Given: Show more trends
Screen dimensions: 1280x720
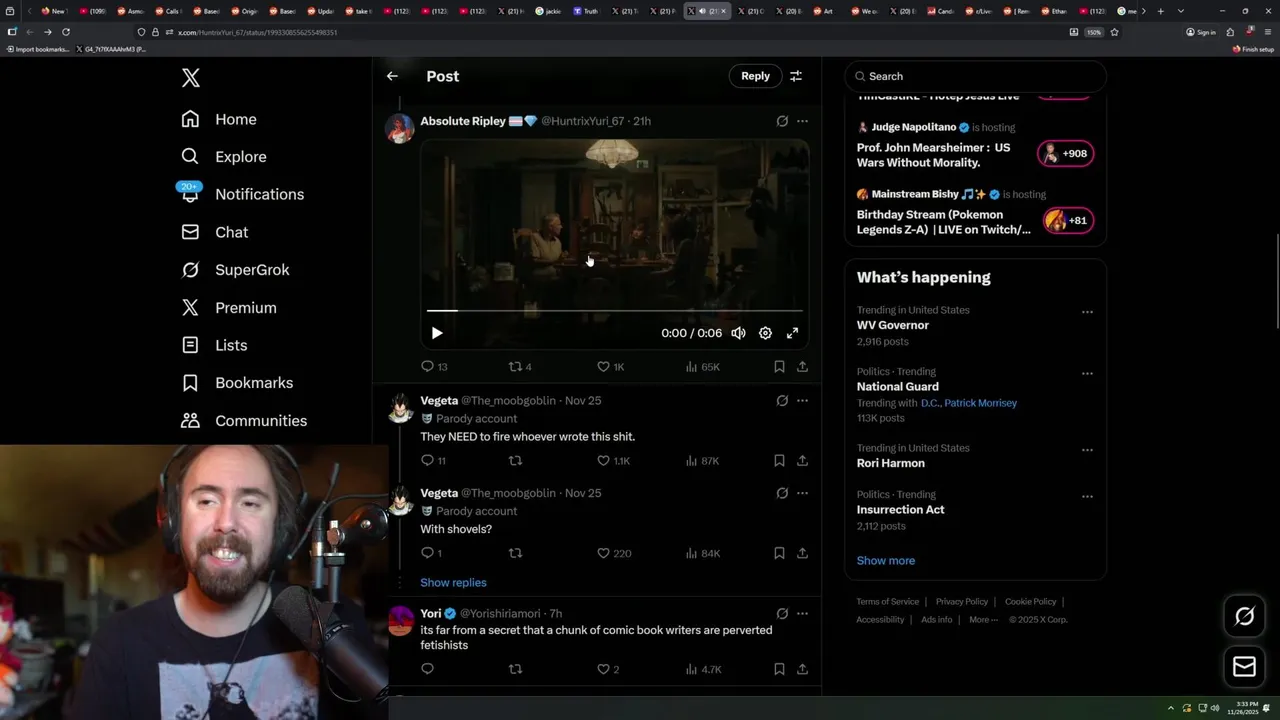Looking at the screenshot, I should [886, 561].
